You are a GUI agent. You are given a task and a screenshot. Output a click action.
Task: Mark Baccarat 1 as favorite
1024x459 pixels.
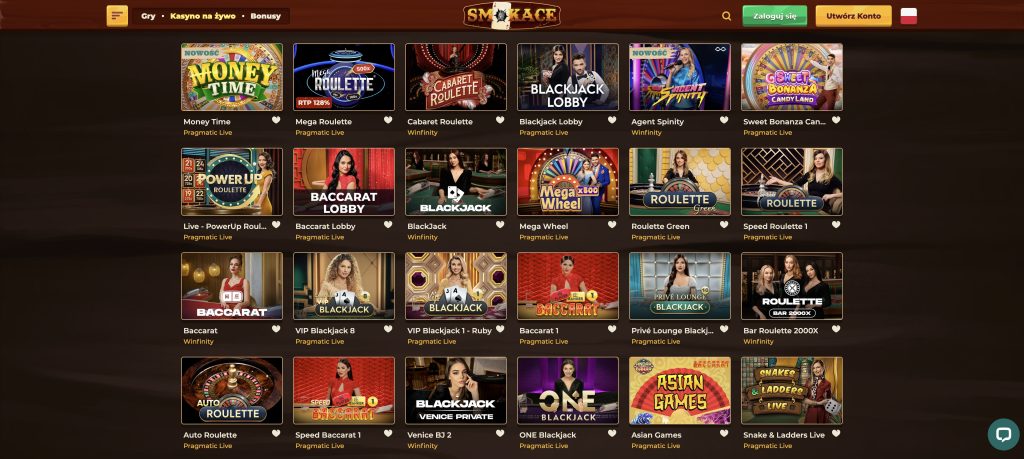click(x=612, y=329)
